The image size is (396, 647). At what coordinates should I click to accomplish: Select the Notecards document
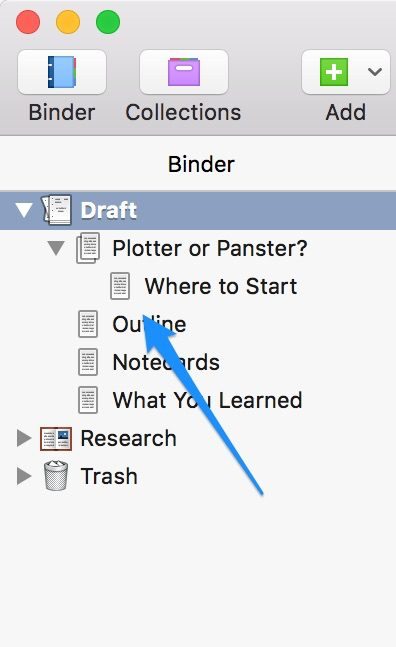198,362
